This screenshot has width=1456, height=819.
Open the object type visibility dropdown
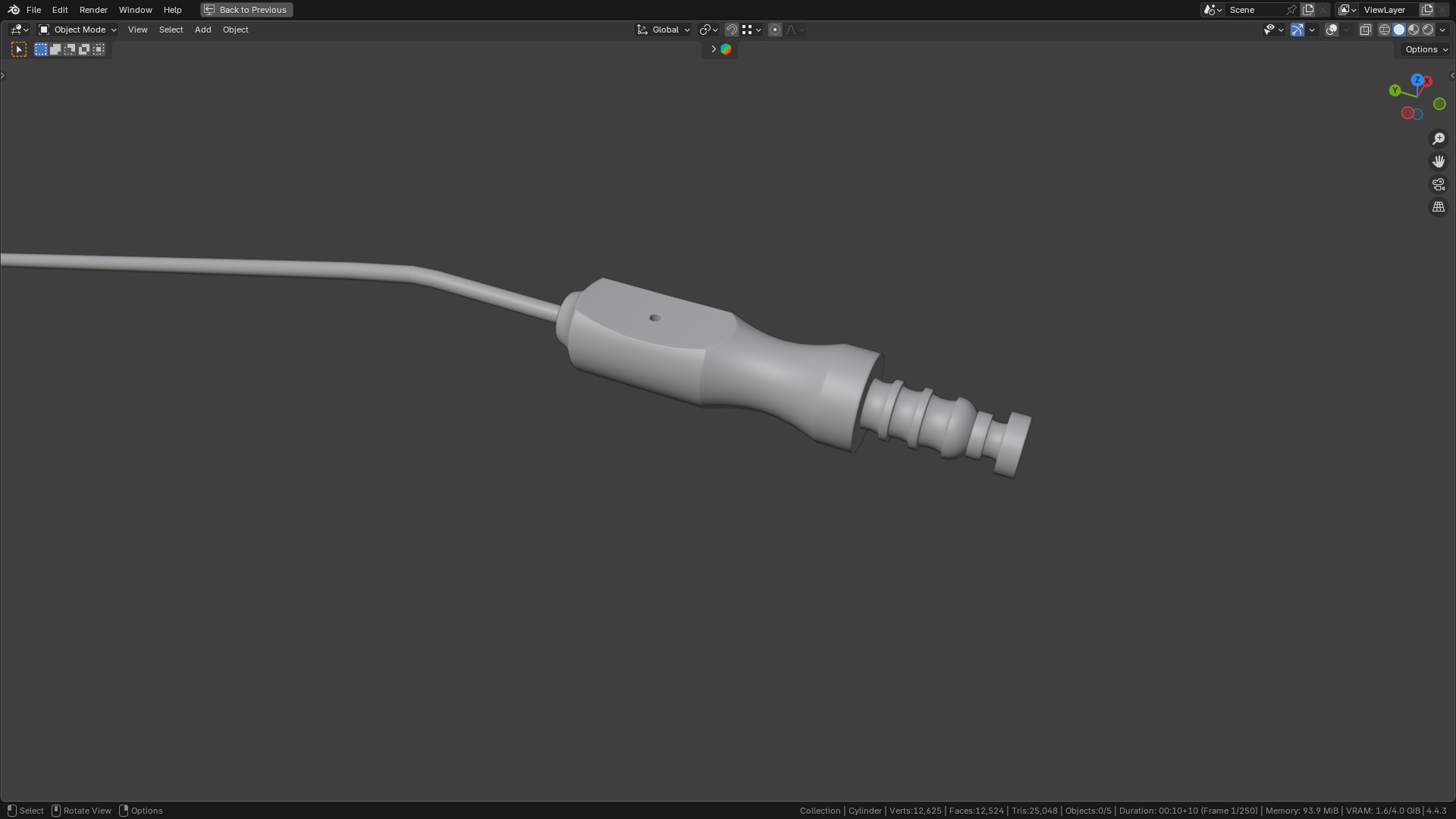pos(1273,30)
